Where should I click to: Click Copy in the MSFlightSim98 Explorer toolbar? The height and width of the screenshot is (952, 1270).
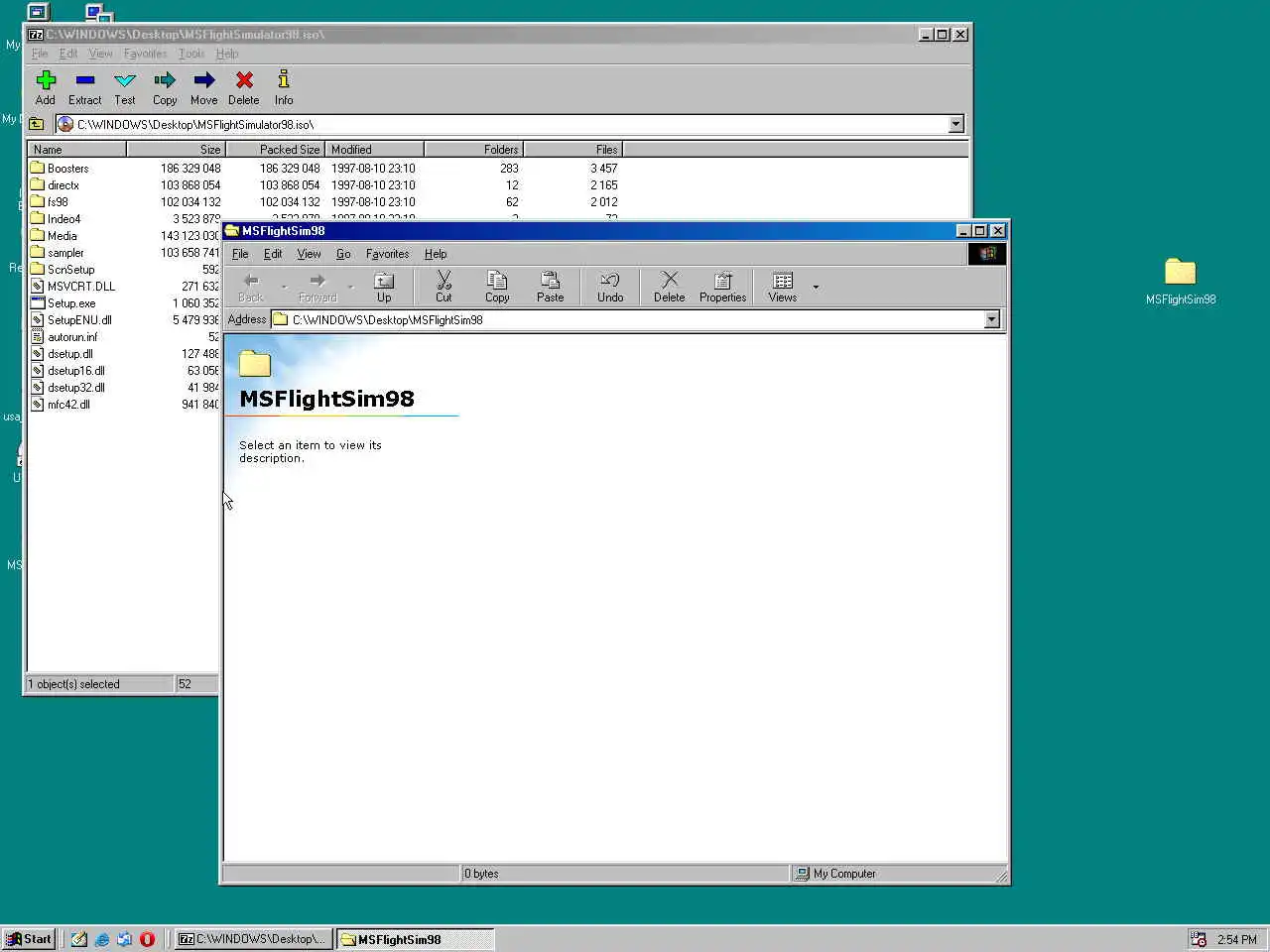pos(497,287)
